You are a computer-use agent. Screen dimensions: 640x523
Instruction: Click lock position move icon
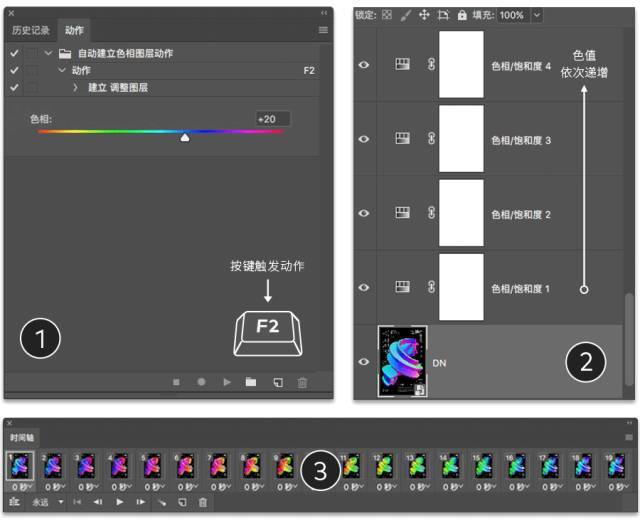click(424, 15)
